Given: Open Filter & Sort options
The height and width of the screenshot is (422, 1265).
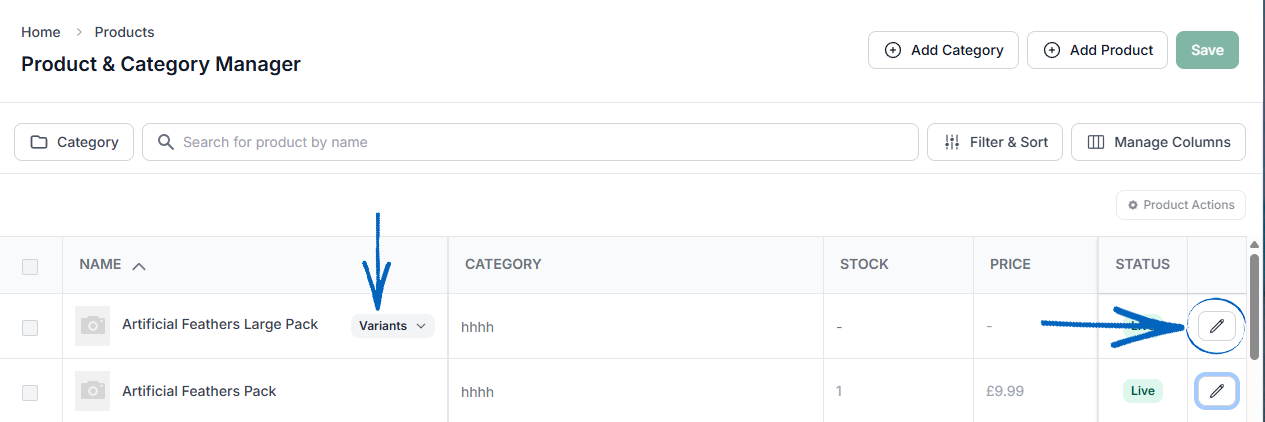Looking at the screenshot, I should (x=995, y=142).
